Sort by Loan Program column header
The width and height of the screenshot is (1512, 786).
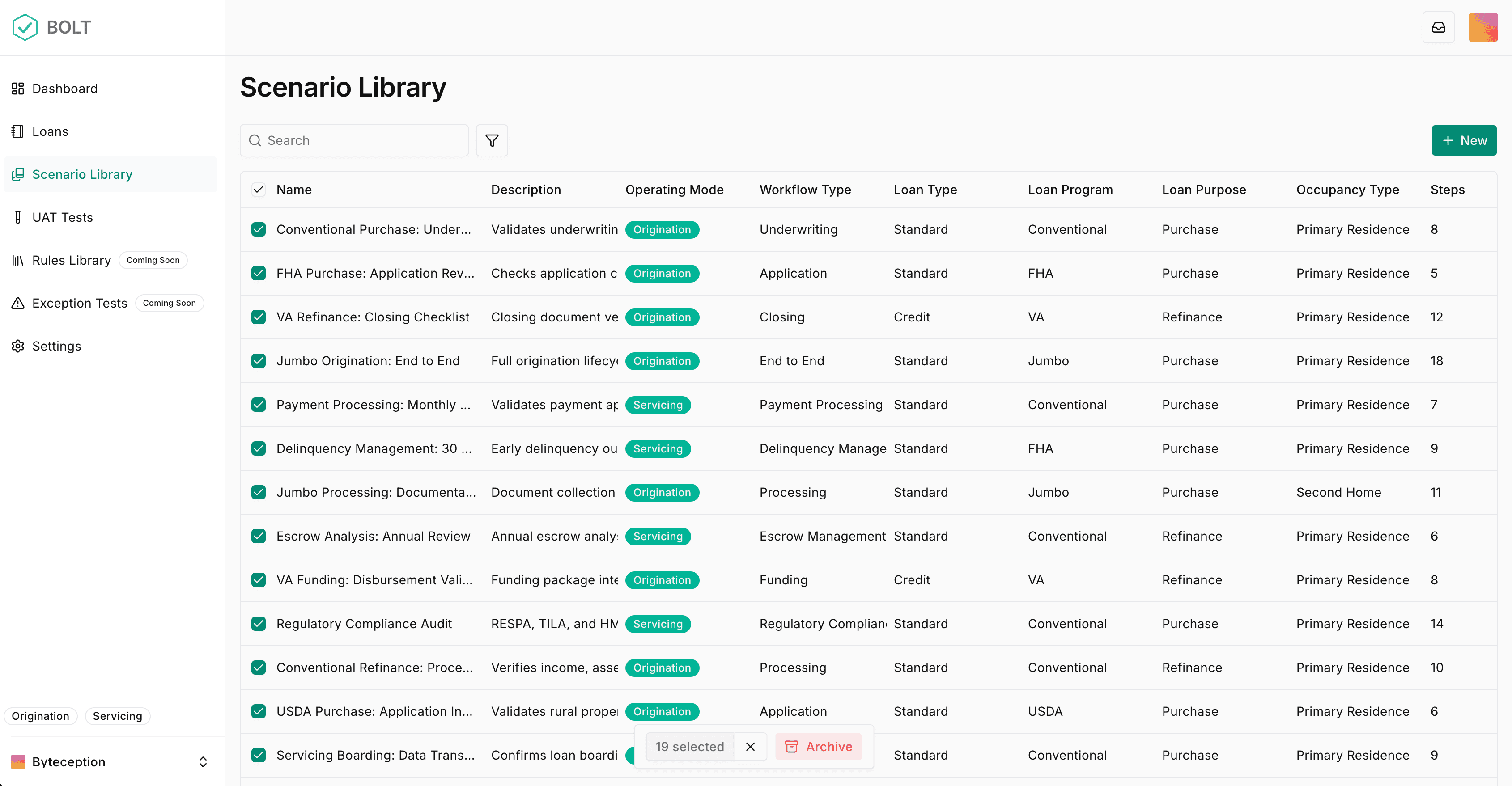click(1070, 190)
